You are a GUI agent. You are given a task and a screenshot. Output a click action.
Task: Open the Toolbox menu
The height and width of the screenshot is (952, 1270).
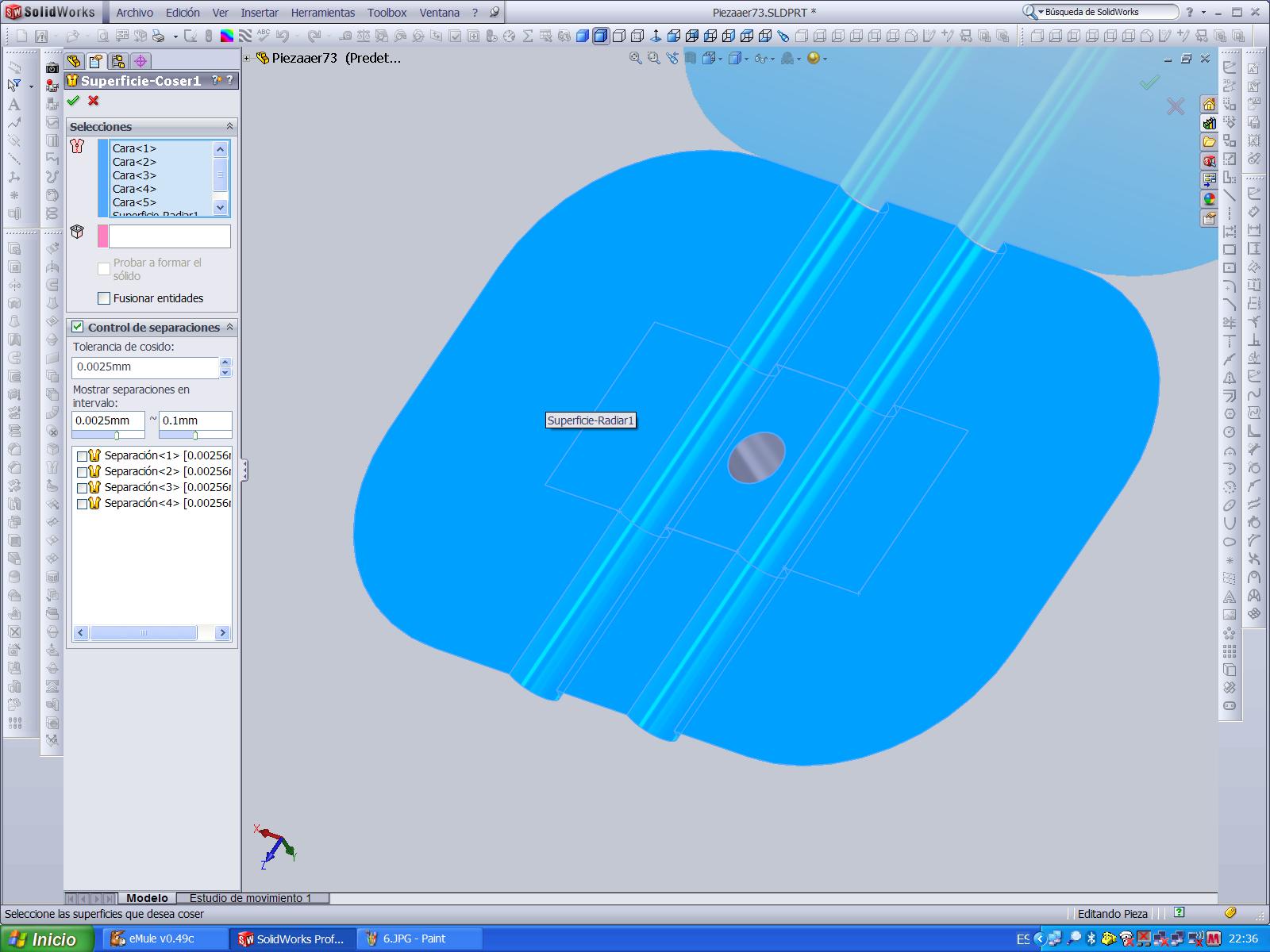pyautogui.click(x=387, y=13)
